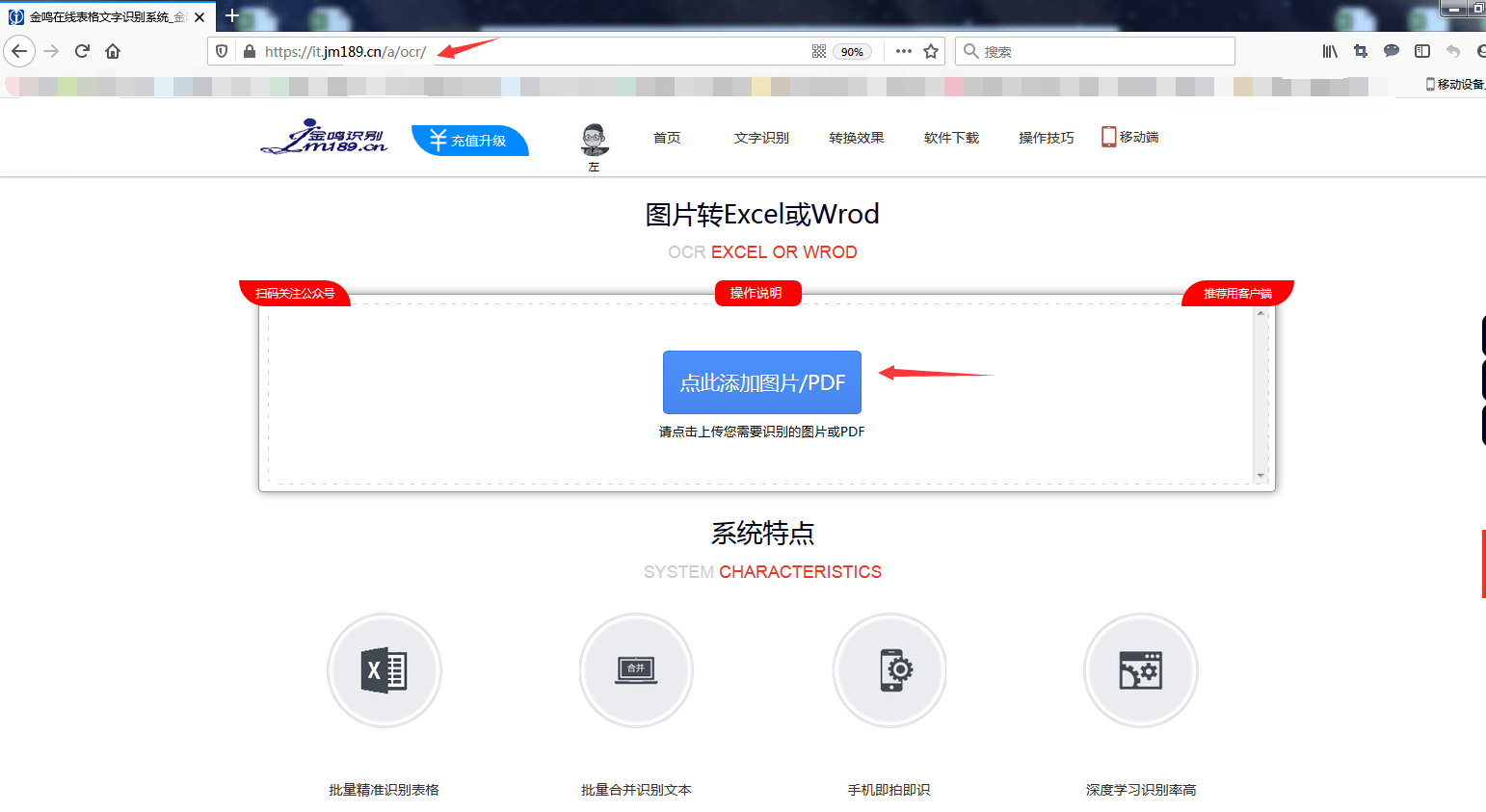Click the 手机即拍即识 label
Viewport: 1486px width, 812px height.
889,790
